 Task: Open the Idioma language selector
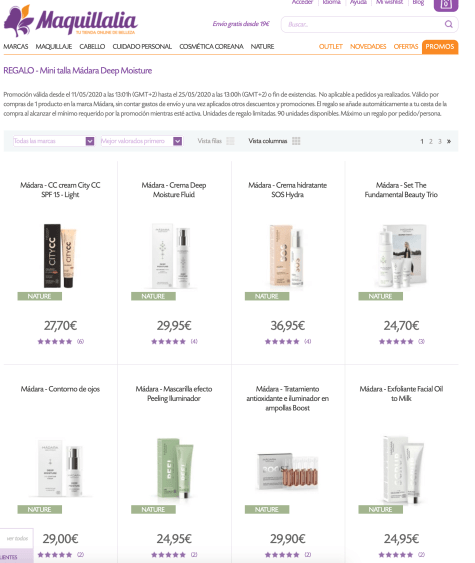(331, 2)
